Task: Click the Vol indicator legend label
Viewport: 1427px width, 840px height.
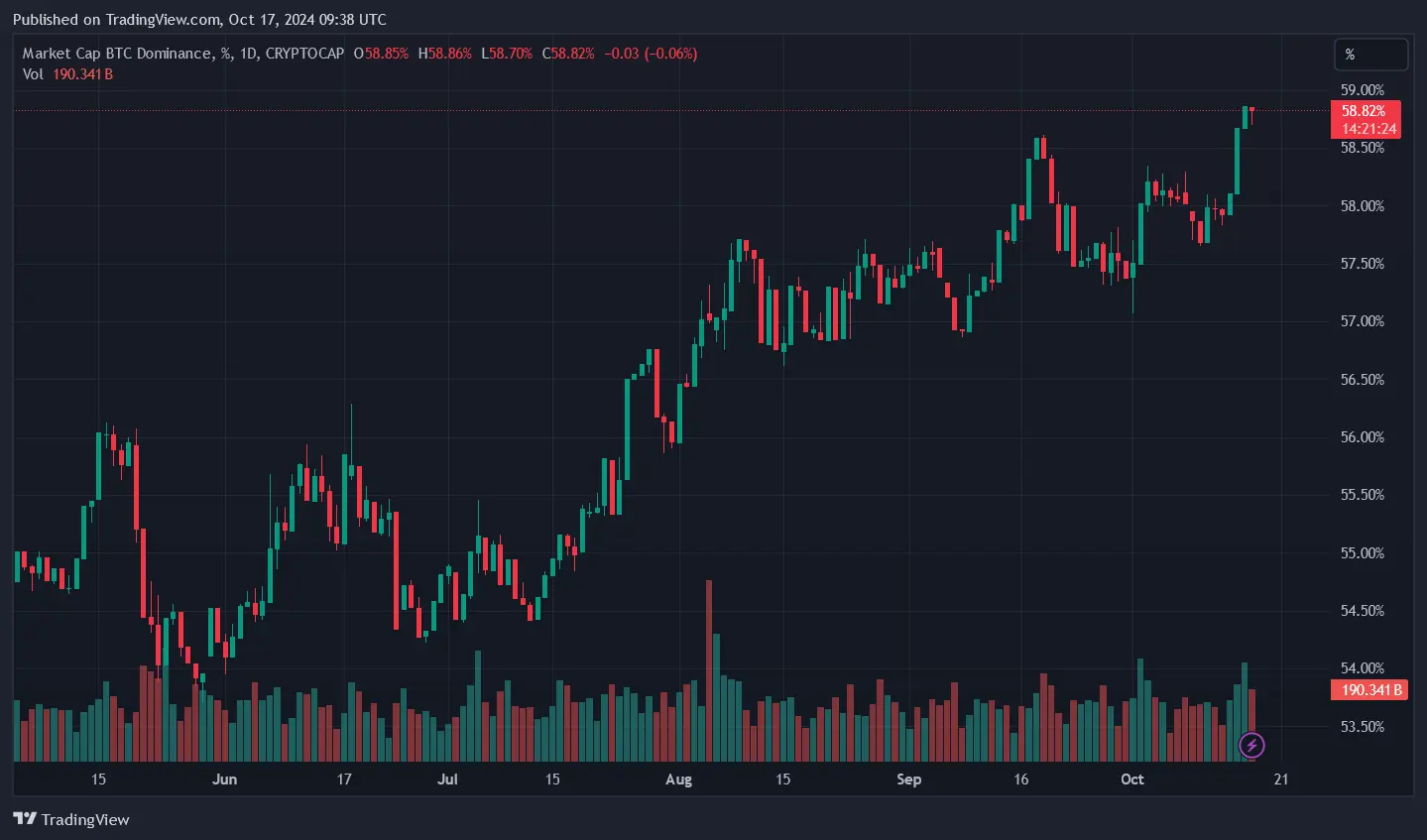Action: pyautogui.click(x=33, y=74)
